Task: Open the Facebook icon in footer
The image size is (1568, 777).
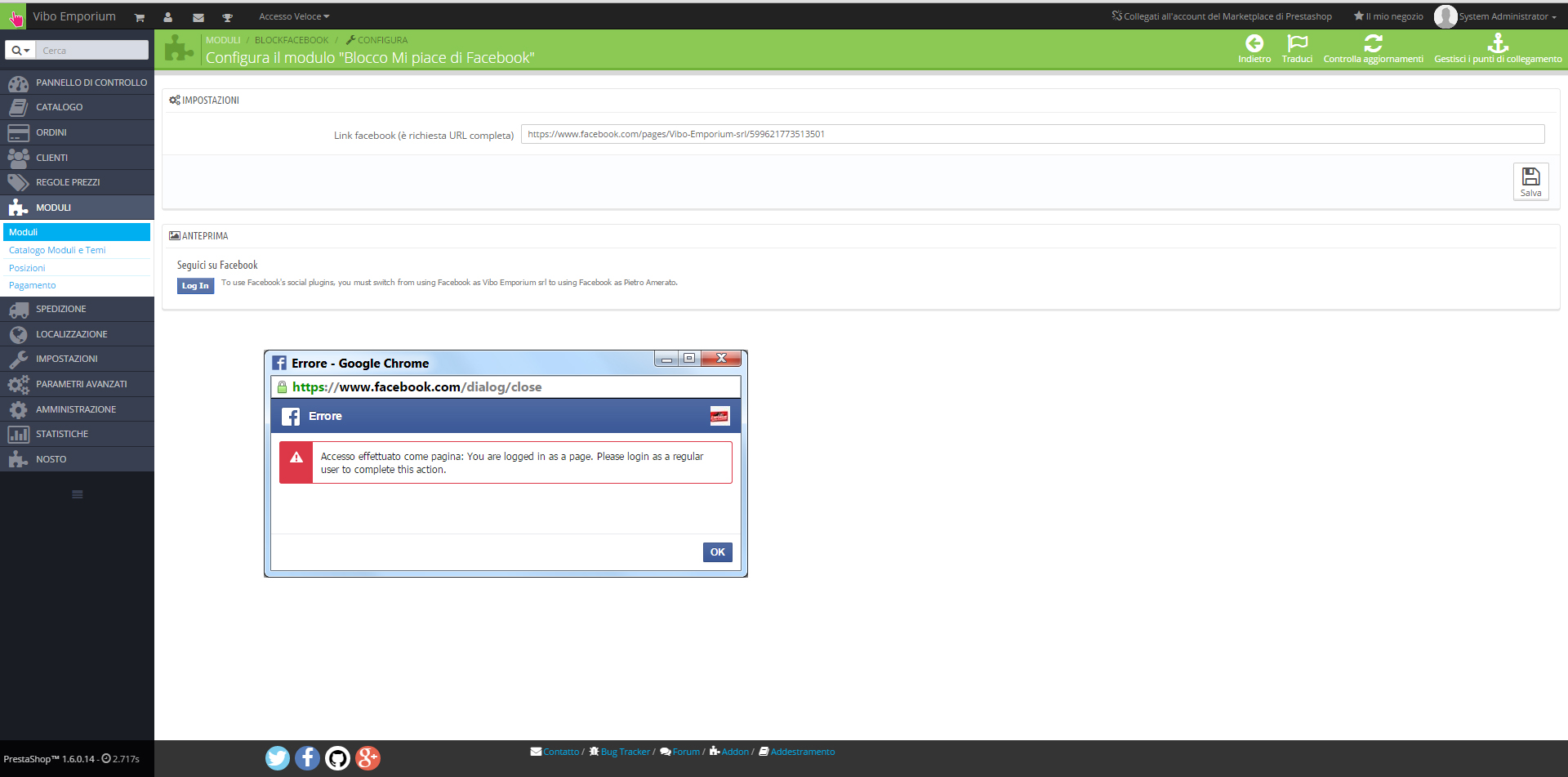Action: click(x=307, y=758)
